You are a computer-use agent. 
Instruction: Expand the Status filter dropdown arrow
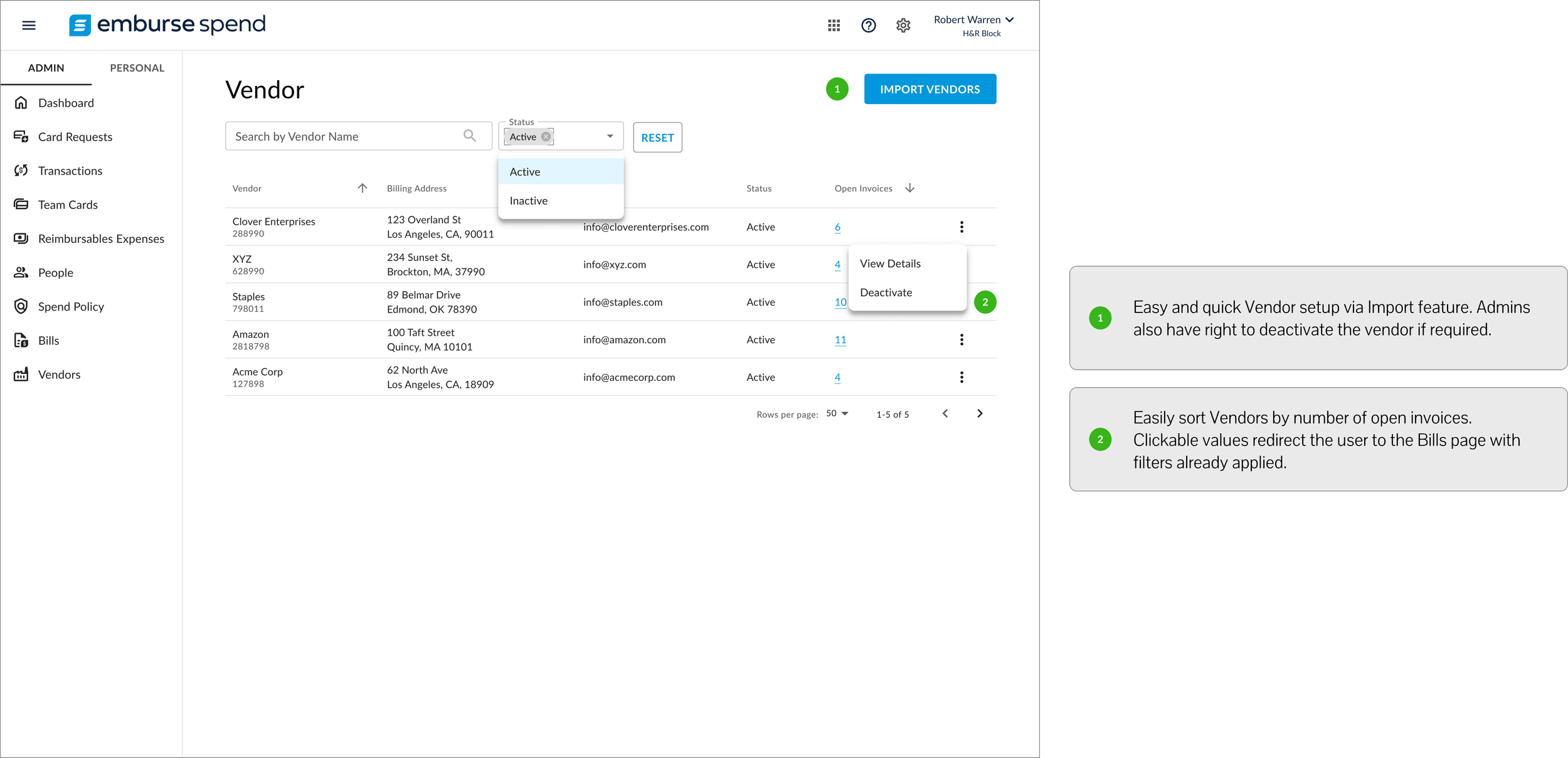point(610,136)
